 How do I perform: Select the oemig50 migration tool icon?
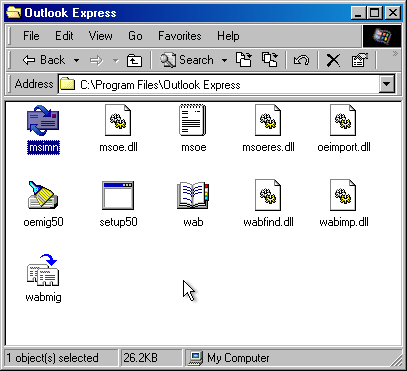(43, 195)
